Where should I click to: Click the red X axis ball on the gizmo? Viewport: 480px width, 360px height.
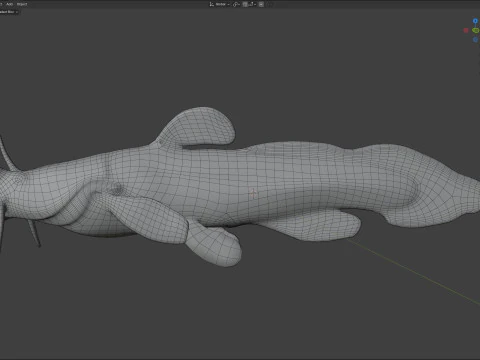coord(466,30)
